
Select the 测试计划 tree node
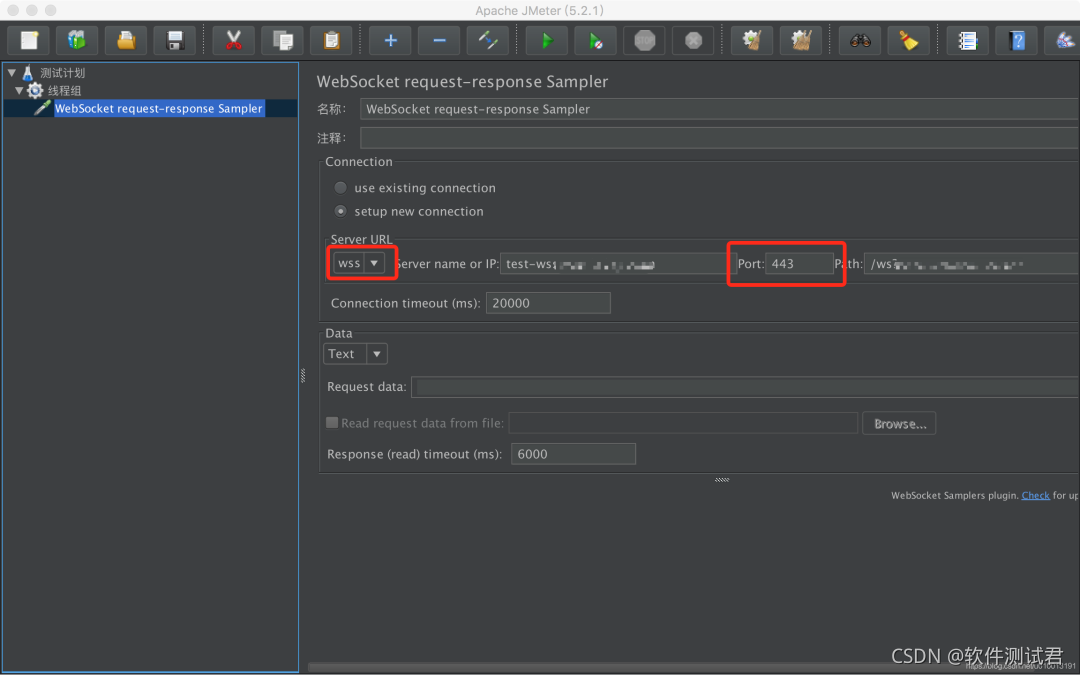click(x=62, y=72)
